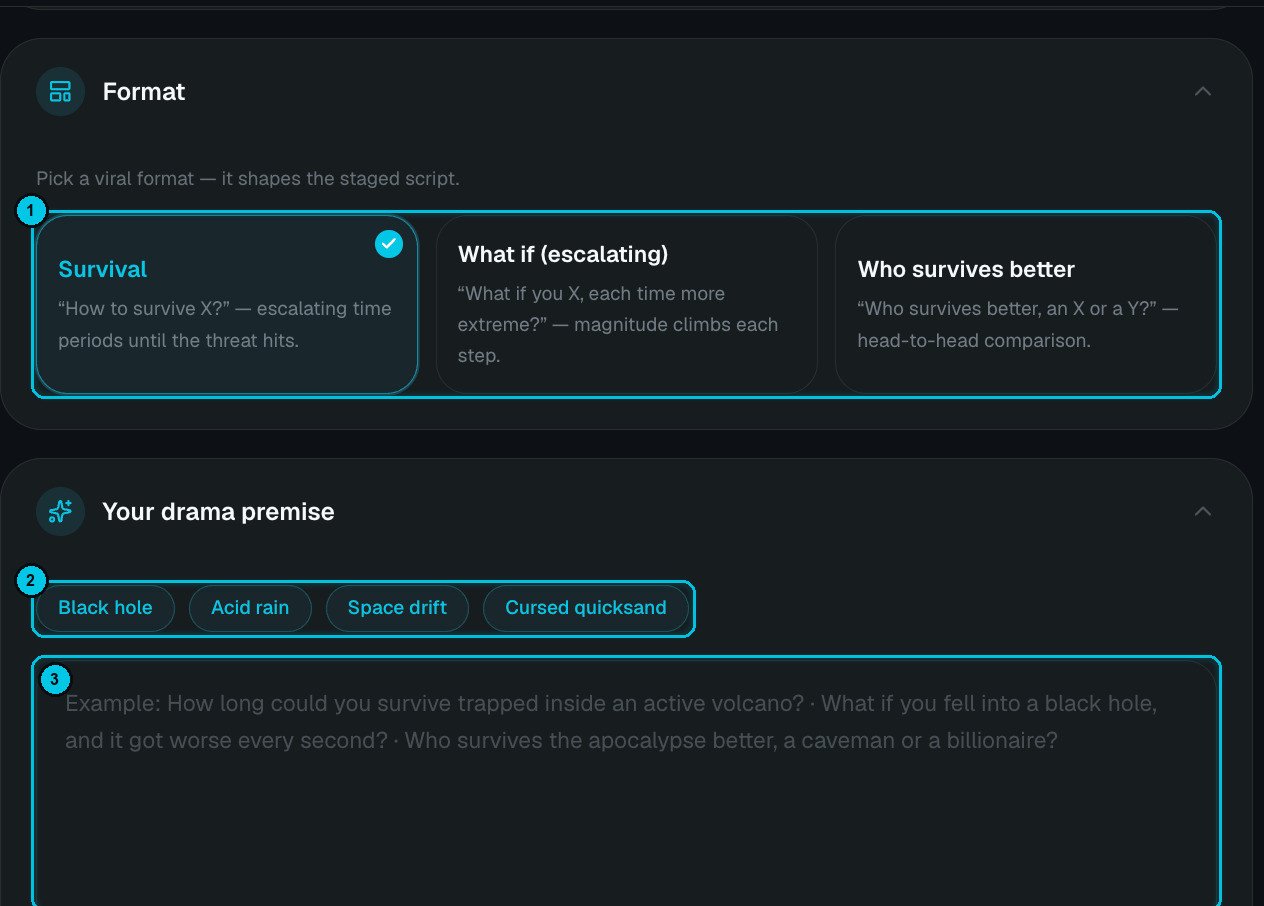The image size is (1264, 906).
Task: Pick the Who survives better format
Action: 1026,304
